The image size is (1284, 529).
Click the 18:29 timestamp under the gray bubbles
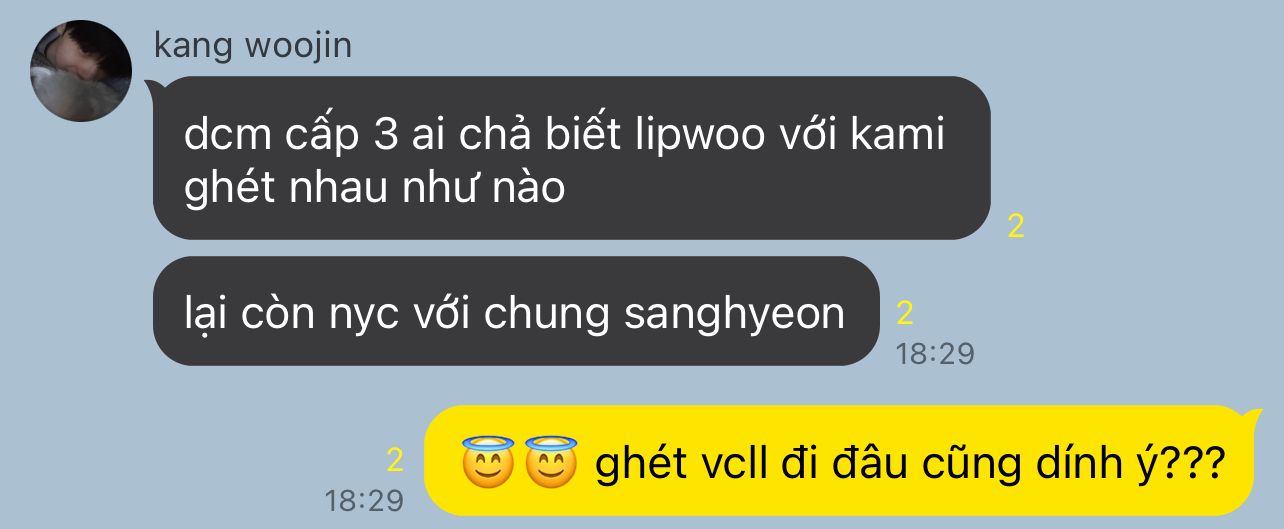[935, 353]
